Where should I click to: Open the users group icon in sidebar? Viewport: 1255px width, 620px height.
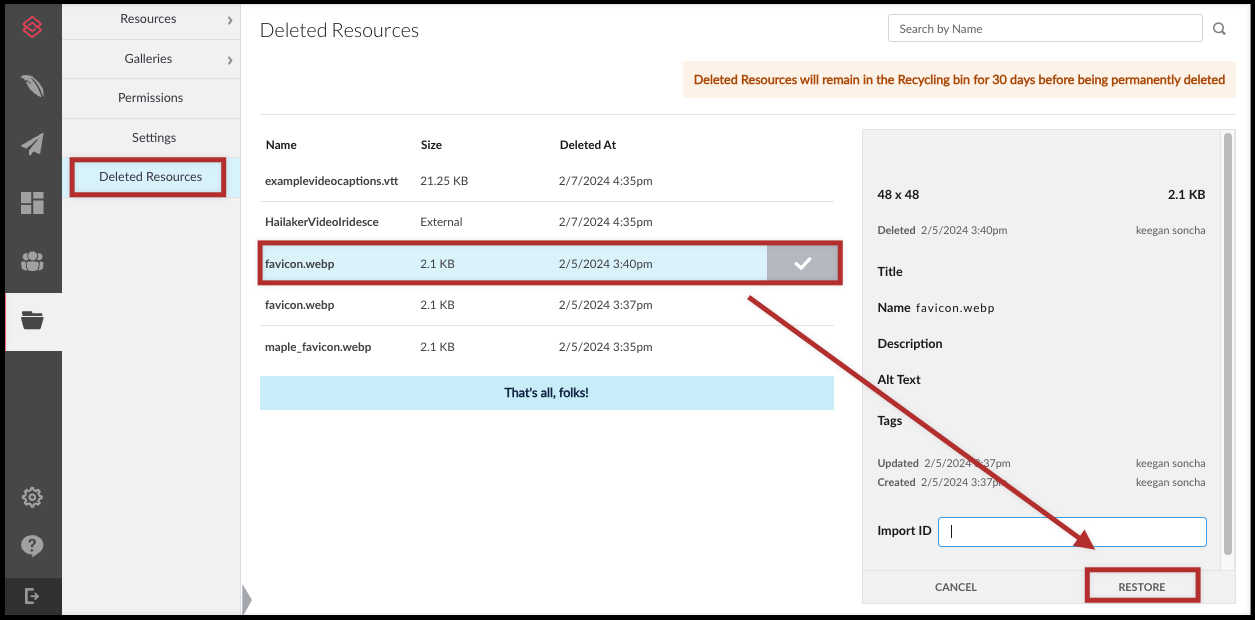point(32,262)
